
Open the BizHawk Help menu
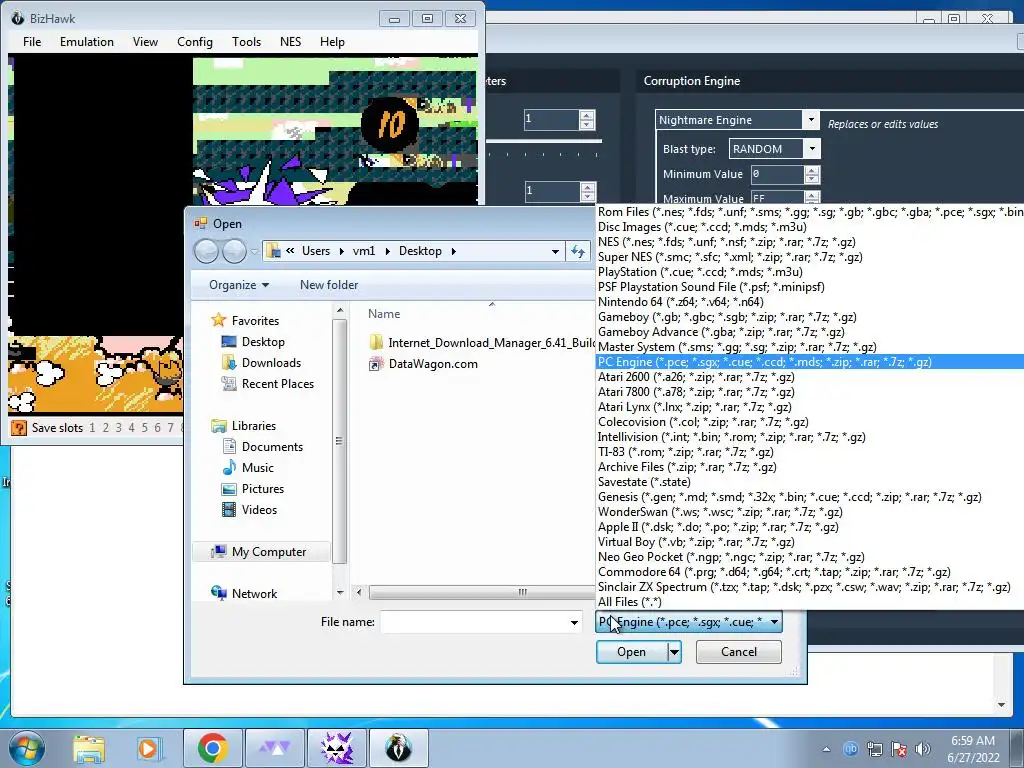332,42
